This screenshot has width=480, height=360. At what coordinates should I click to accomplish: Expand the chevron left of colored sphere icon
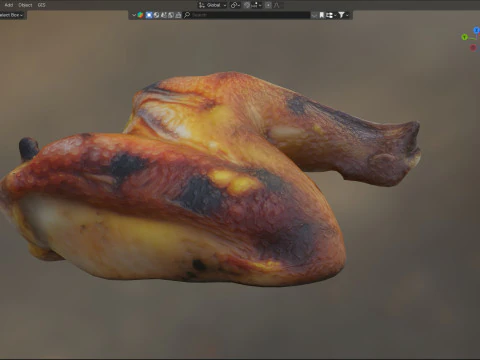click(x=134, y=15)
